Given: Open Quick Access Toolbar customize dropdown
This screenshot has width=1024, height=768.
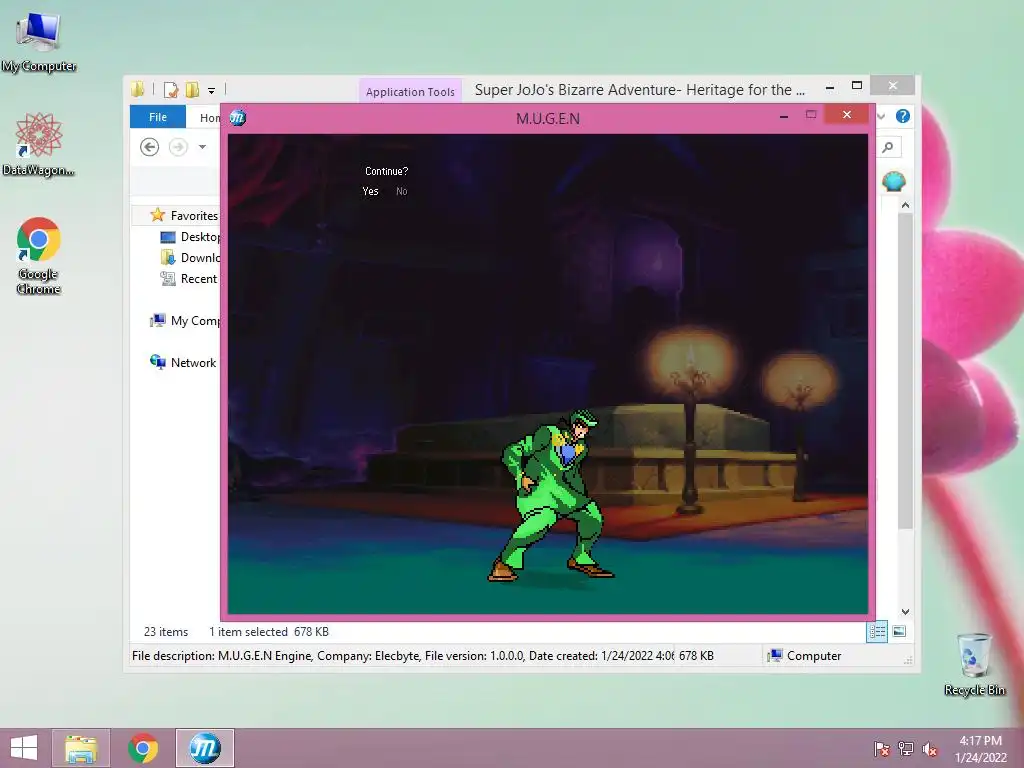Looking at the screenshot, I should tap(212, 90).
